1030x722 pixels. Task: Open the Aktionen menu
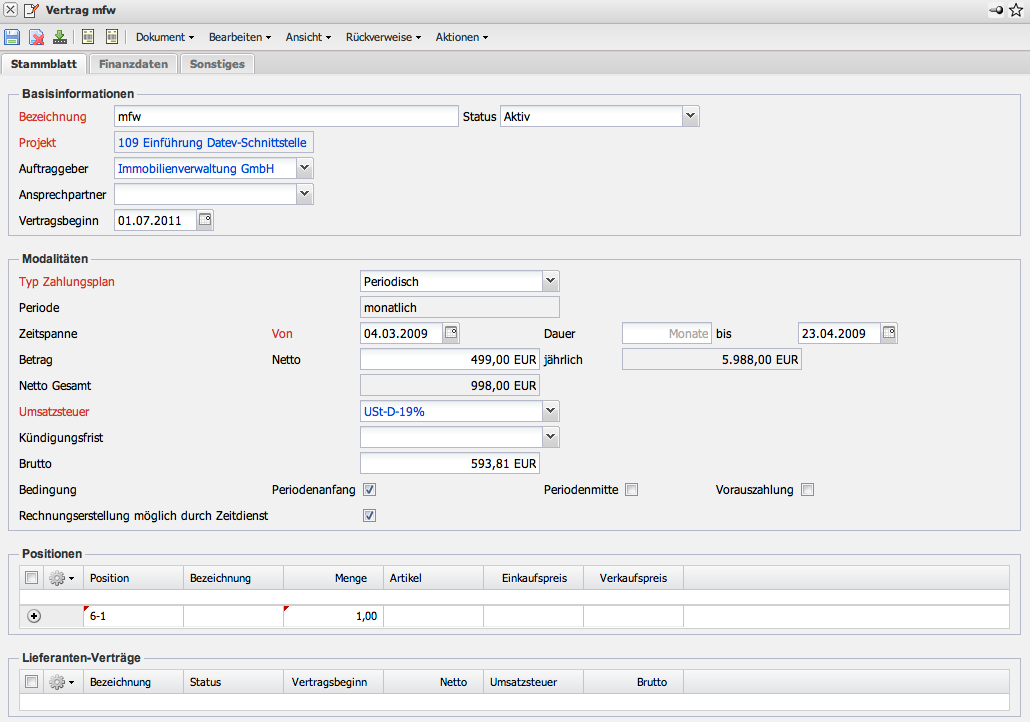461,37
